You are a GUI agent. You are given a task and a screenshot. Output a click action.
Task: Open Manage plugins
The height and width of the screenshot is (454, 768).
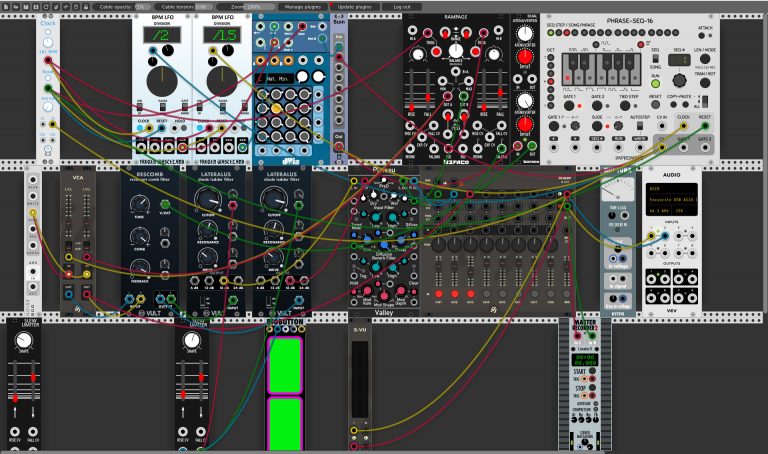click(x=303, y=7)
